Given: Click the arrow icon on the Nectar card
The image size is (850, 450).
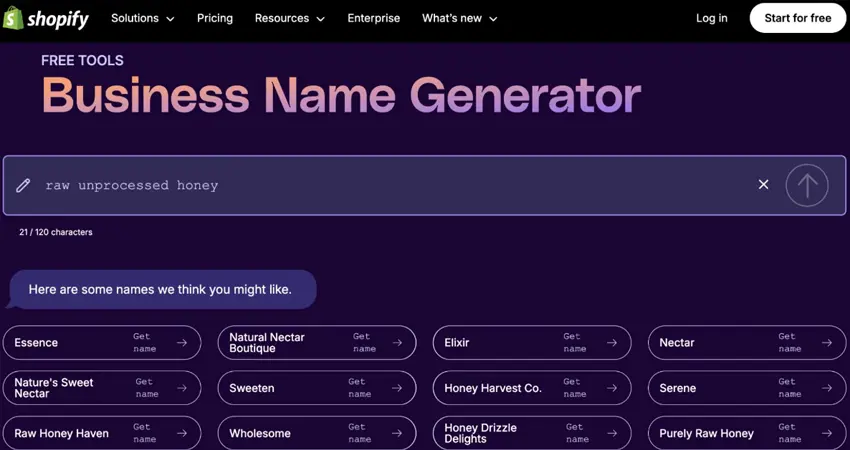Looking at the screenshot, I should tap(827, 343).
